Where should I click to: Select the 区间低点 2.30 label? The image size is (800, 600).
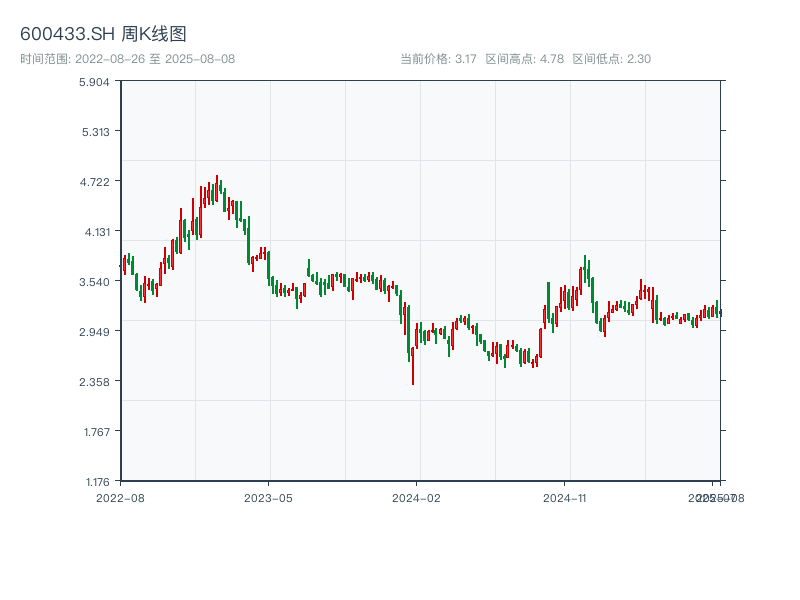(x=611, y=59)
